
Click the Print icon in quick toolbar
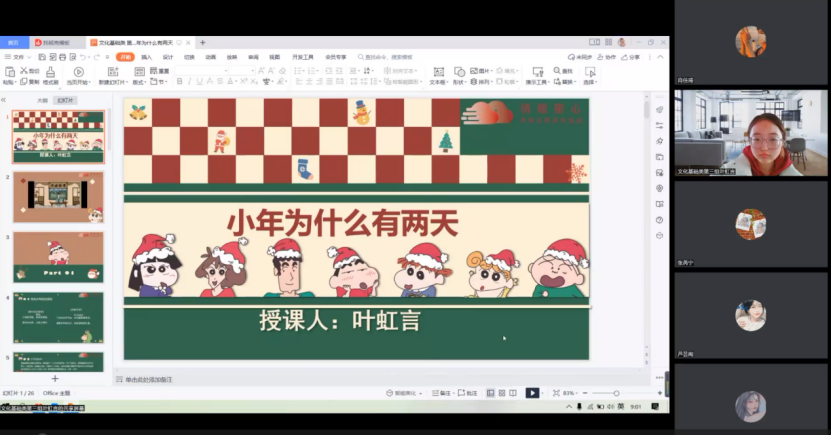[63, 57]
